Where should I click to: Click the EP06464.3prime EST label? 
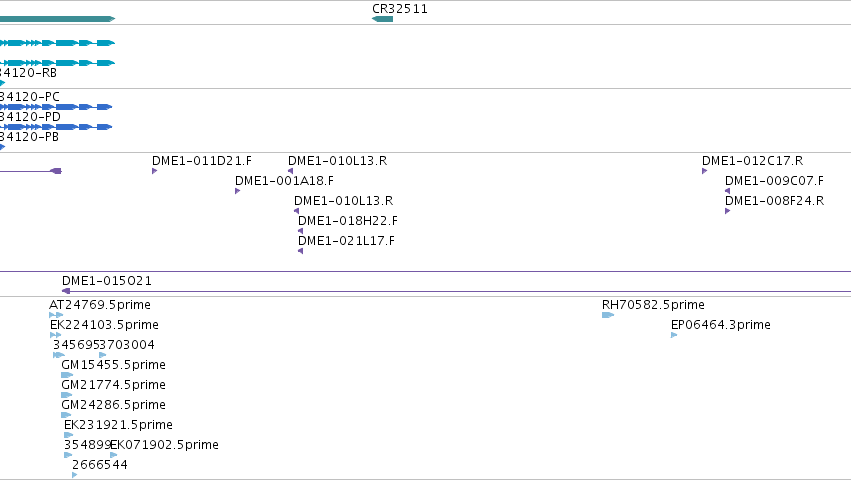tap(721, 325)
